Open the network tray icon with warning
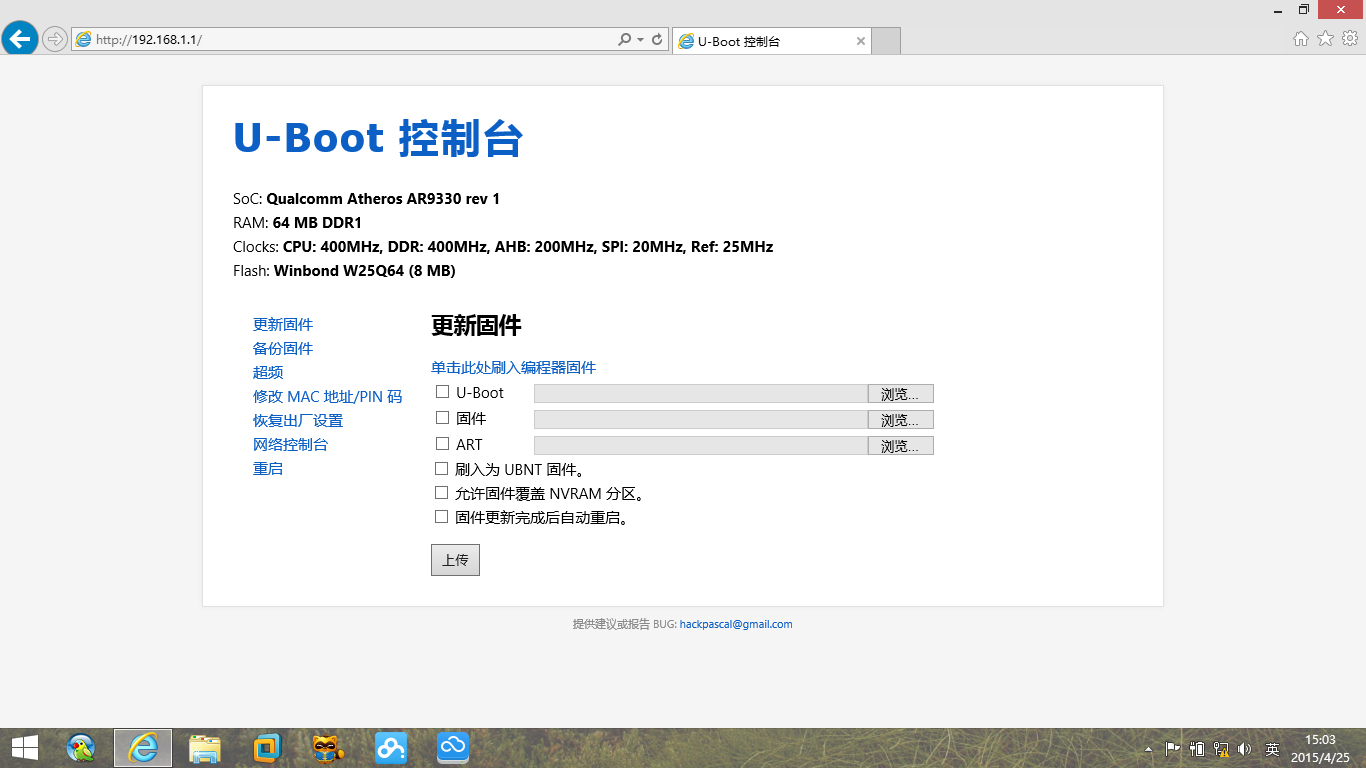Viewport: 1366px width, 768px height. click(x=1221, y=748)
